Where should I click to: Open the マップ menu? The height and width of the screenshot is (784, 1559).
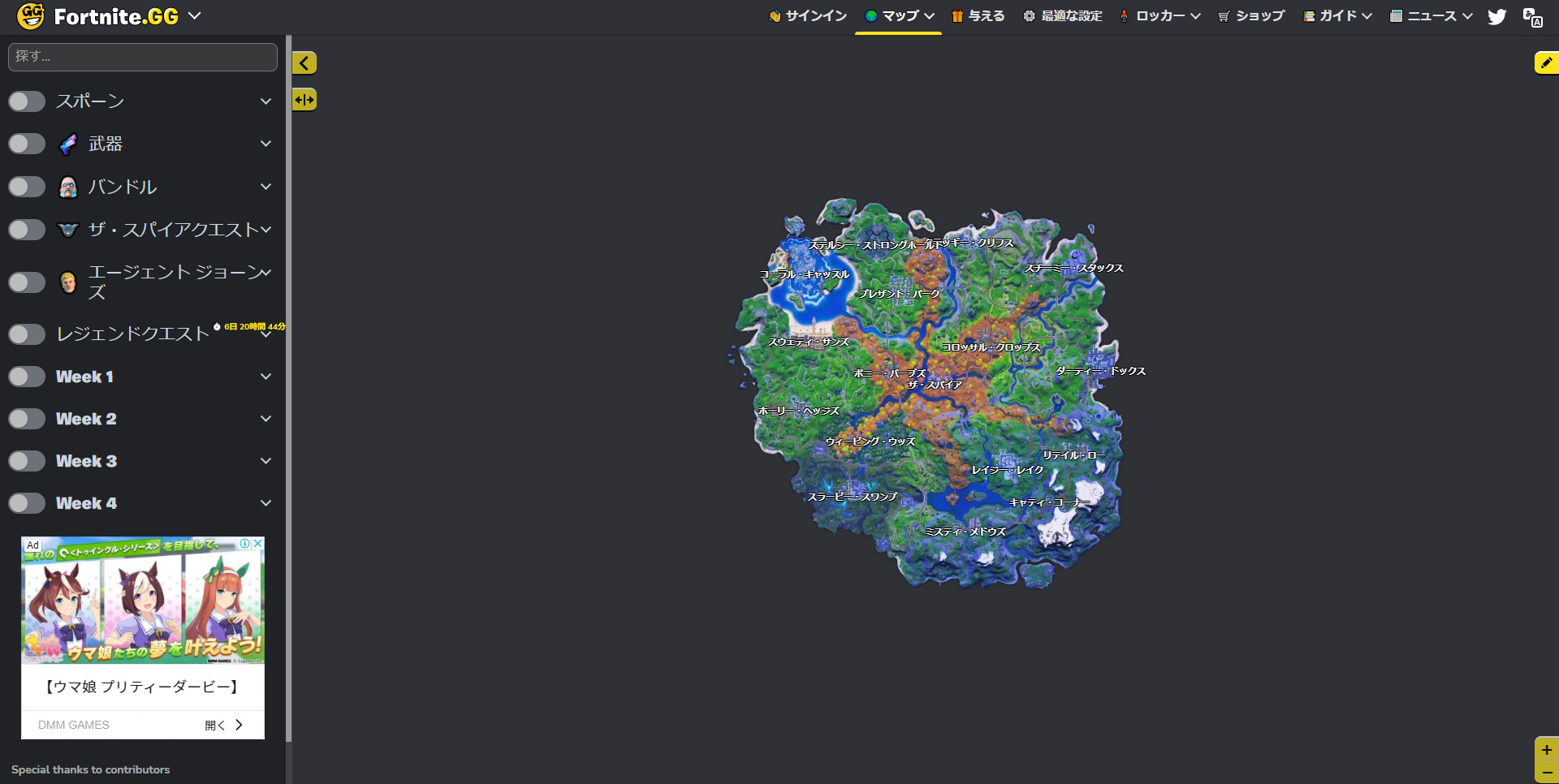coord(899,16)
